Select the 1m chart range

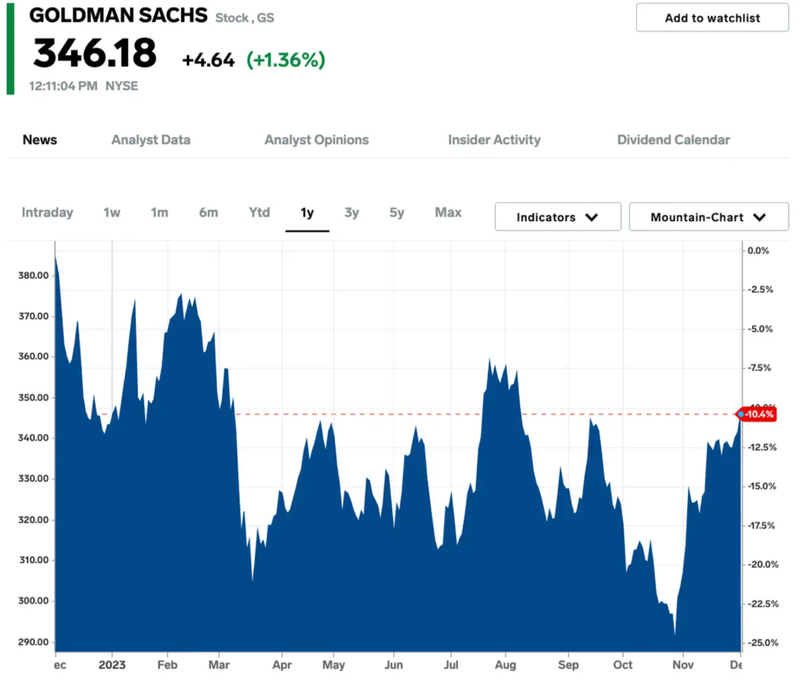click(159, 213)
